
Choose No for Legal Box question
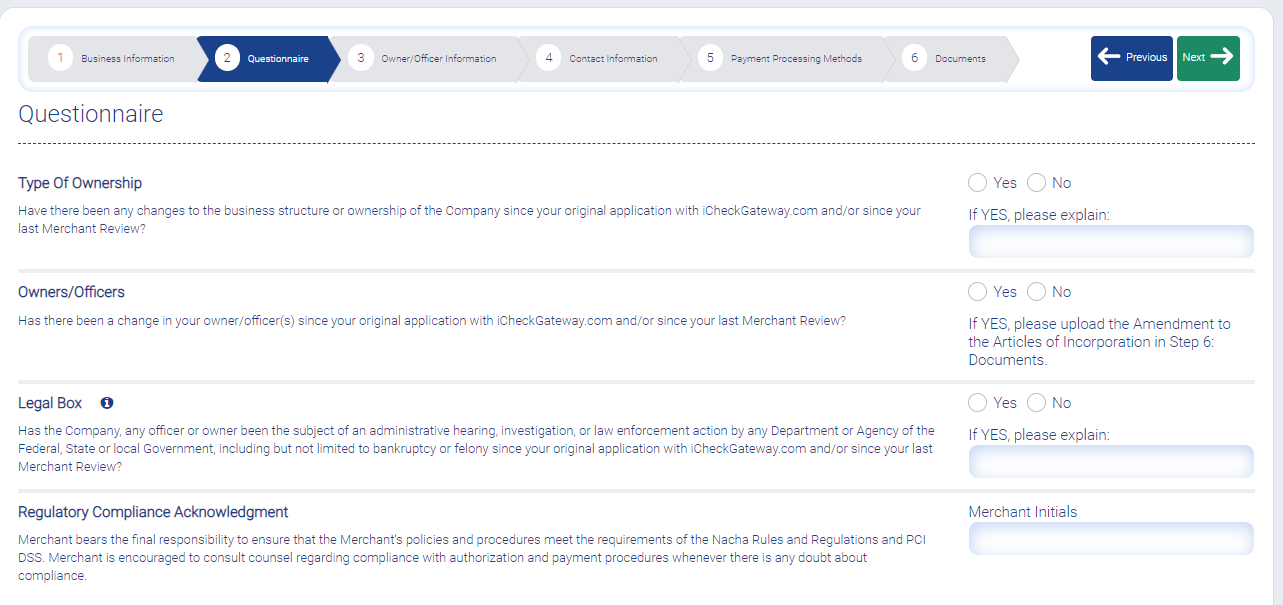point(1036,403)
